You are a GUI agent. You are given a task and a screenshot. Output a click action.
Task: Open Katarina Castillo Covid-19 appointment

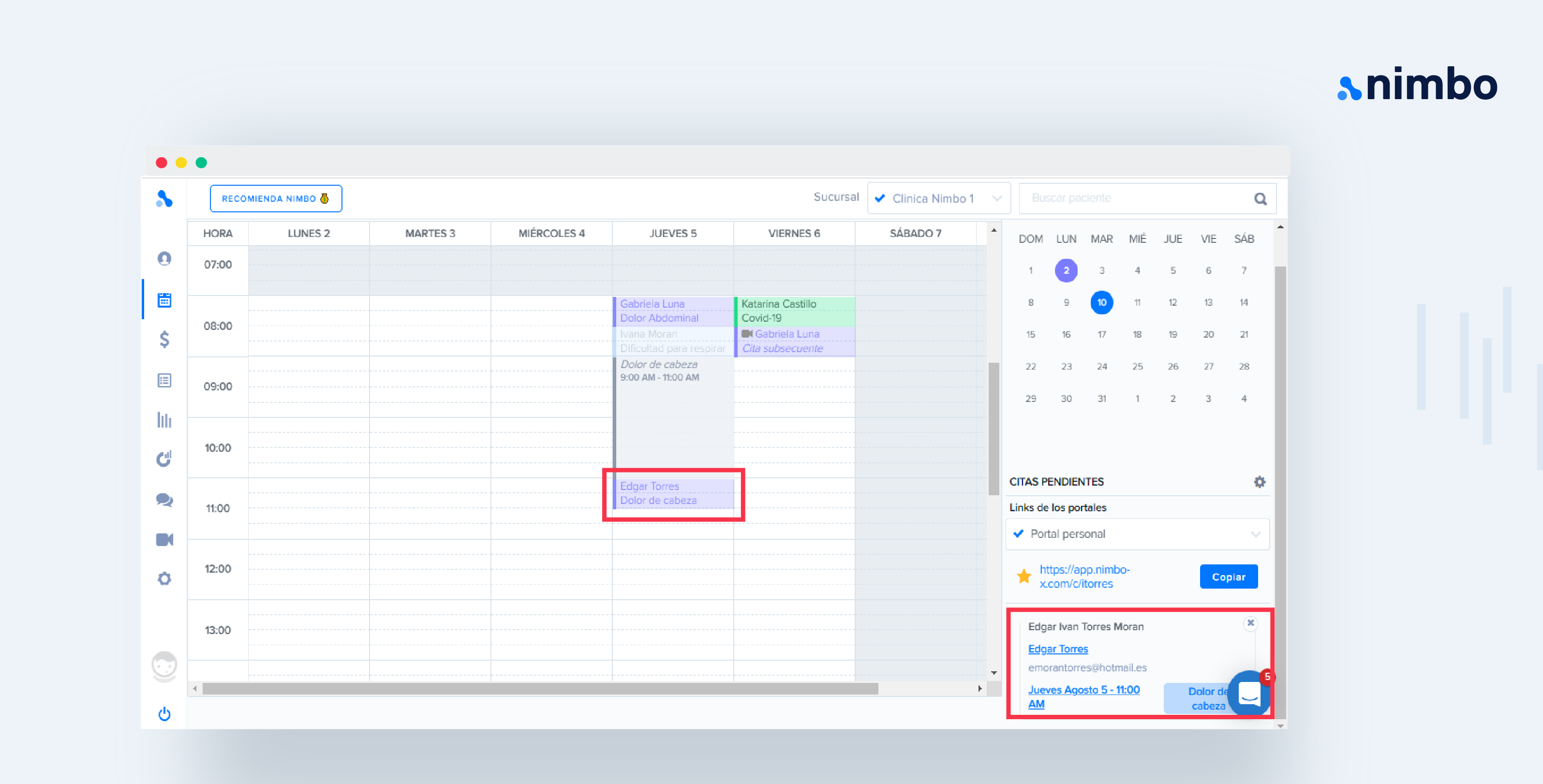click(x=795, y=311)
